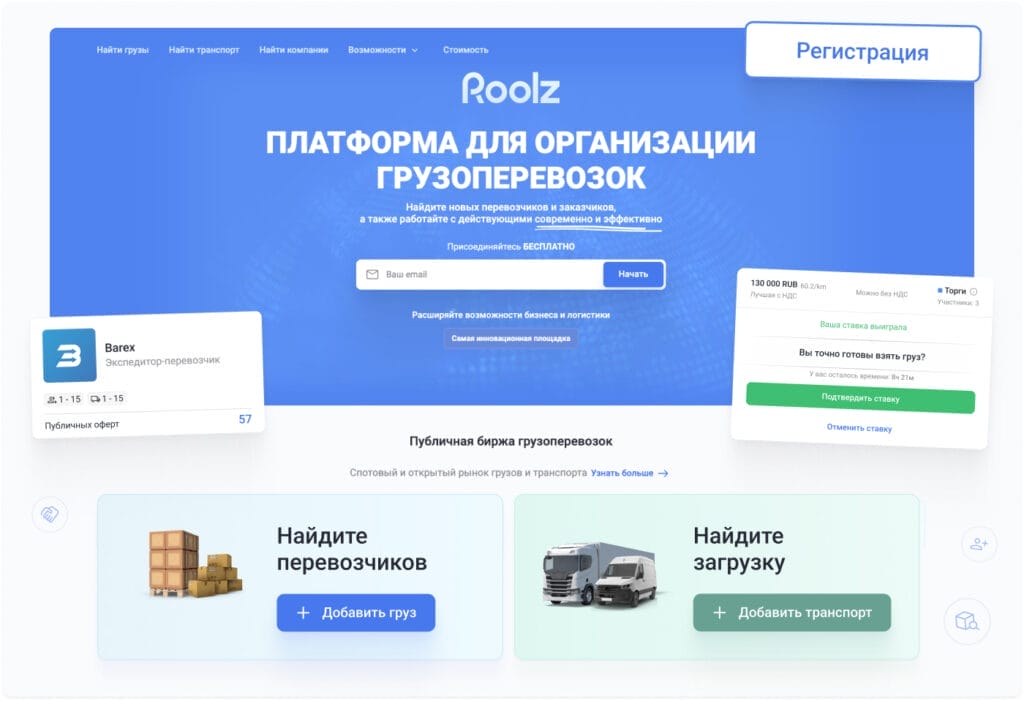Click the truck count icon on the Barex card
Viewport: 1024px width, 701px height.
(97, 398)
